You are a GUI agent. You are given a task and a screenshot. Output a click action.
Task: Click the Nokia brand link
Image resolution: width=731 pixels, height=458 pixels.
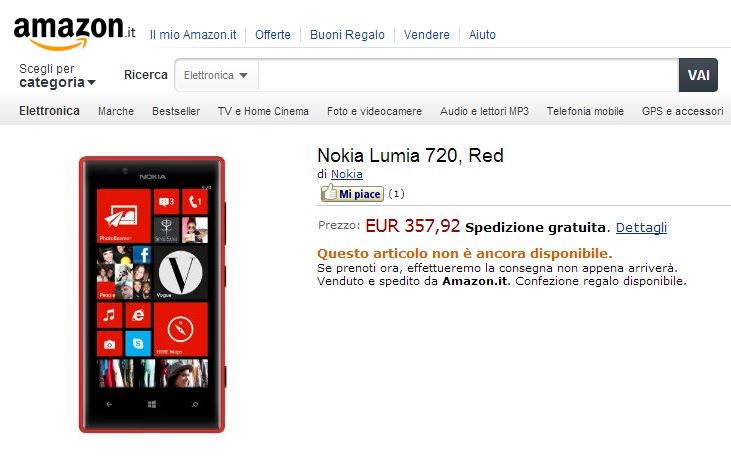346,174
